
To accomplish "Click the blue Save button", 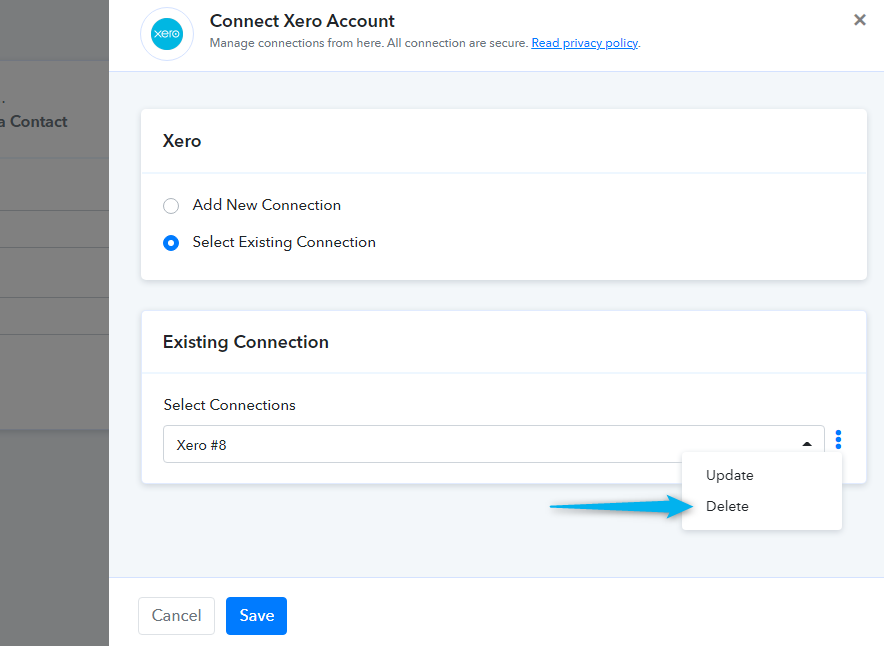I will coord(256,616).
